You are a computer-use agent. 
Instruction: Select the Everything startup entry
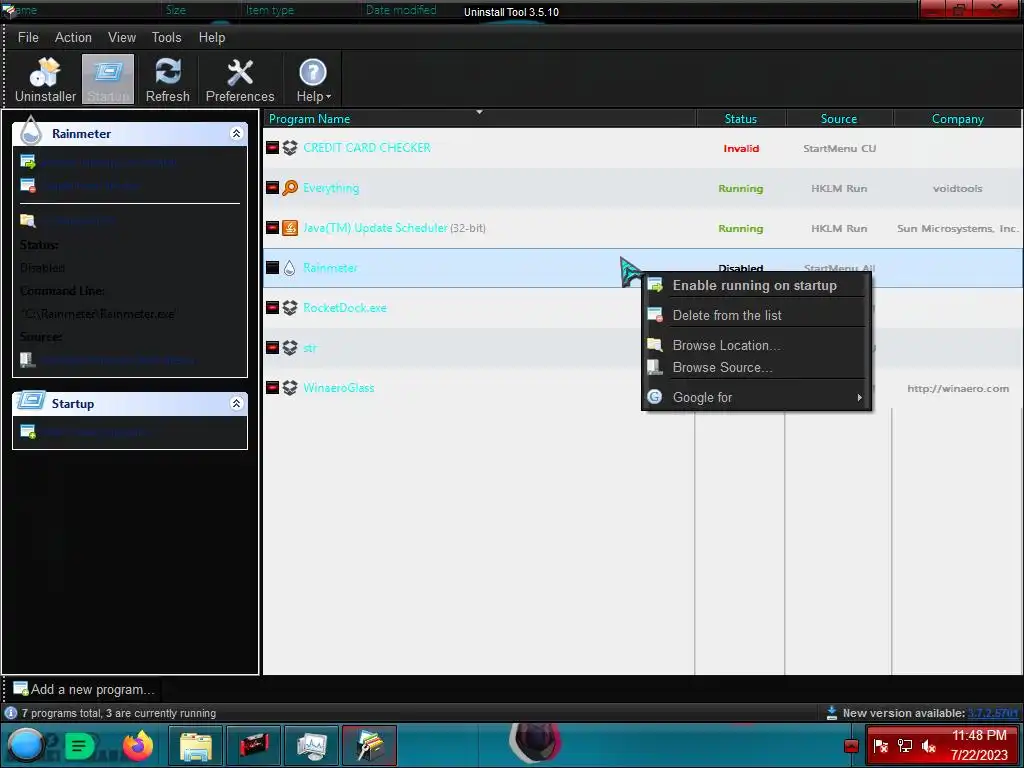tap(643, 188)
